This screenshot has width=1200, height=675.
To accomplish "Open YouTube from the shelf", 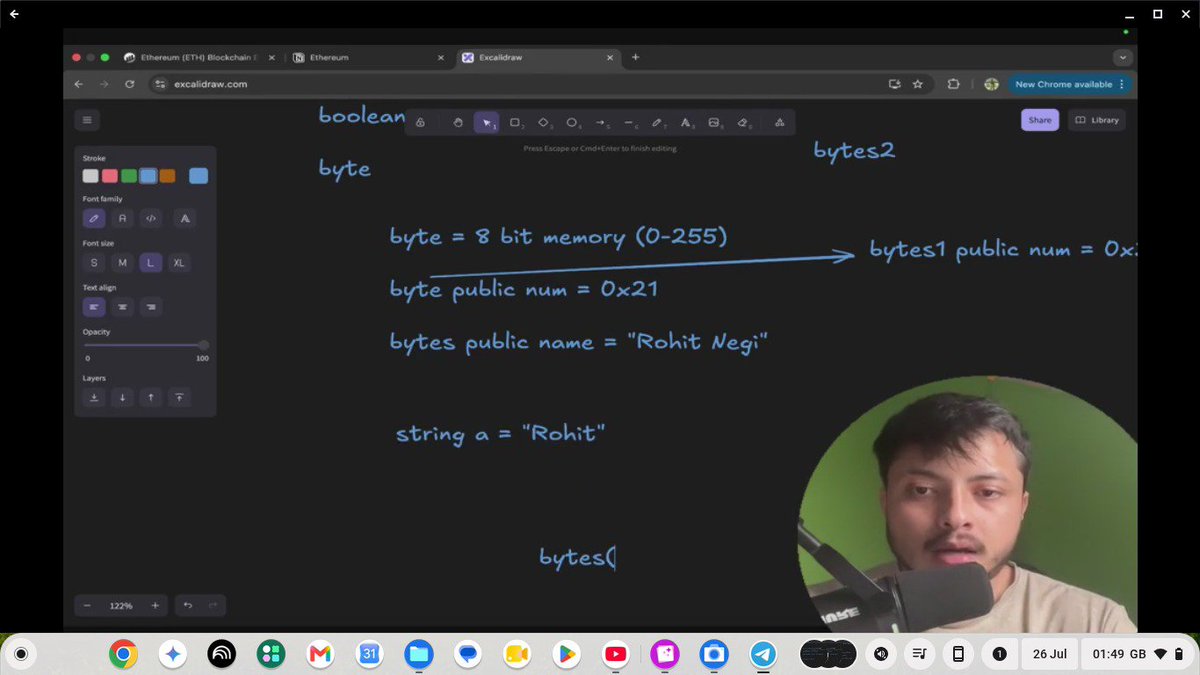I will [615, 654].
